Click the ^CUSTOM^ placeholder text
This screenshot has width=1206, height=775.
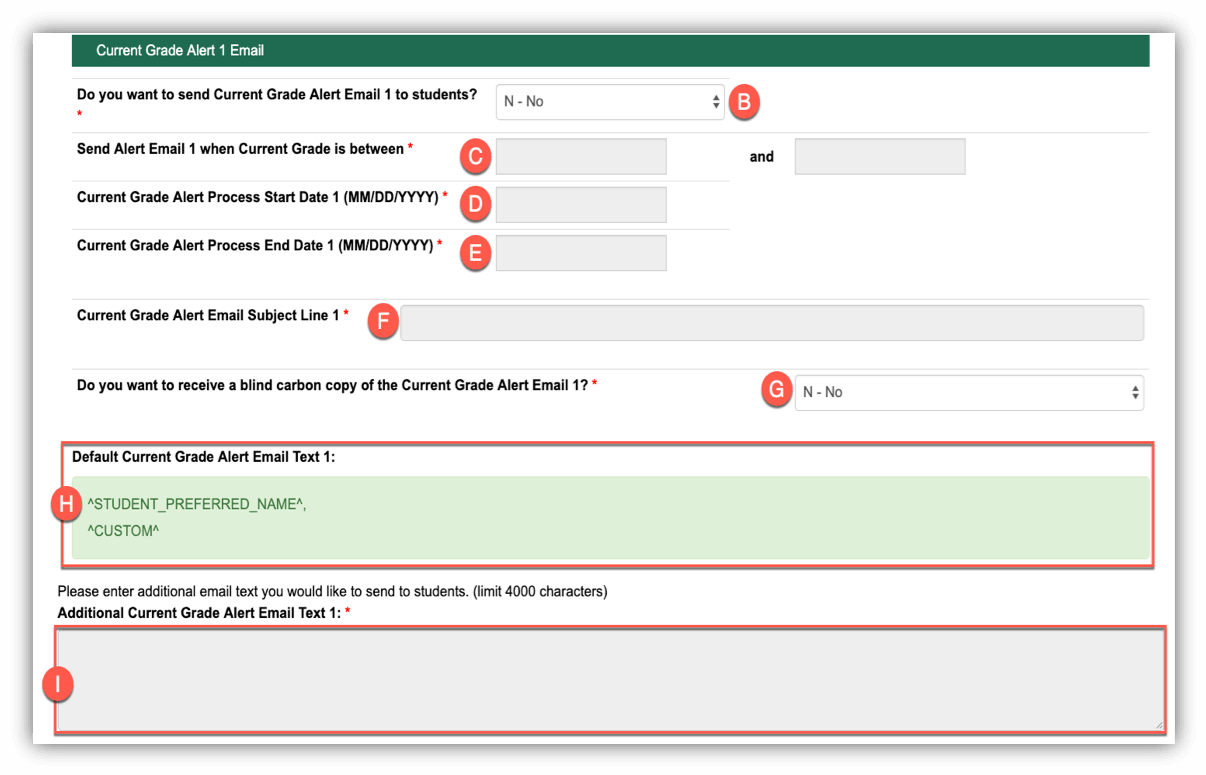[x=123, y=531]
